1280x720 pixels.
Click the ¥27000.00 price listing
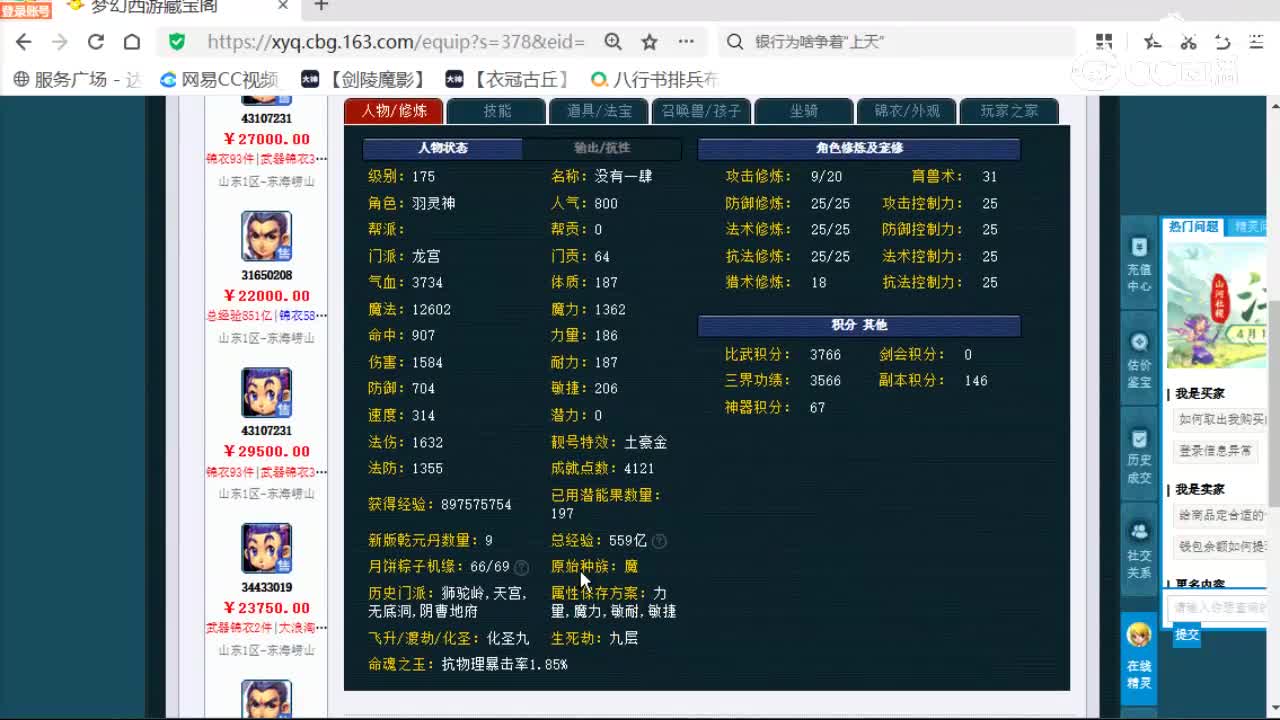click(x=266, y=139)
